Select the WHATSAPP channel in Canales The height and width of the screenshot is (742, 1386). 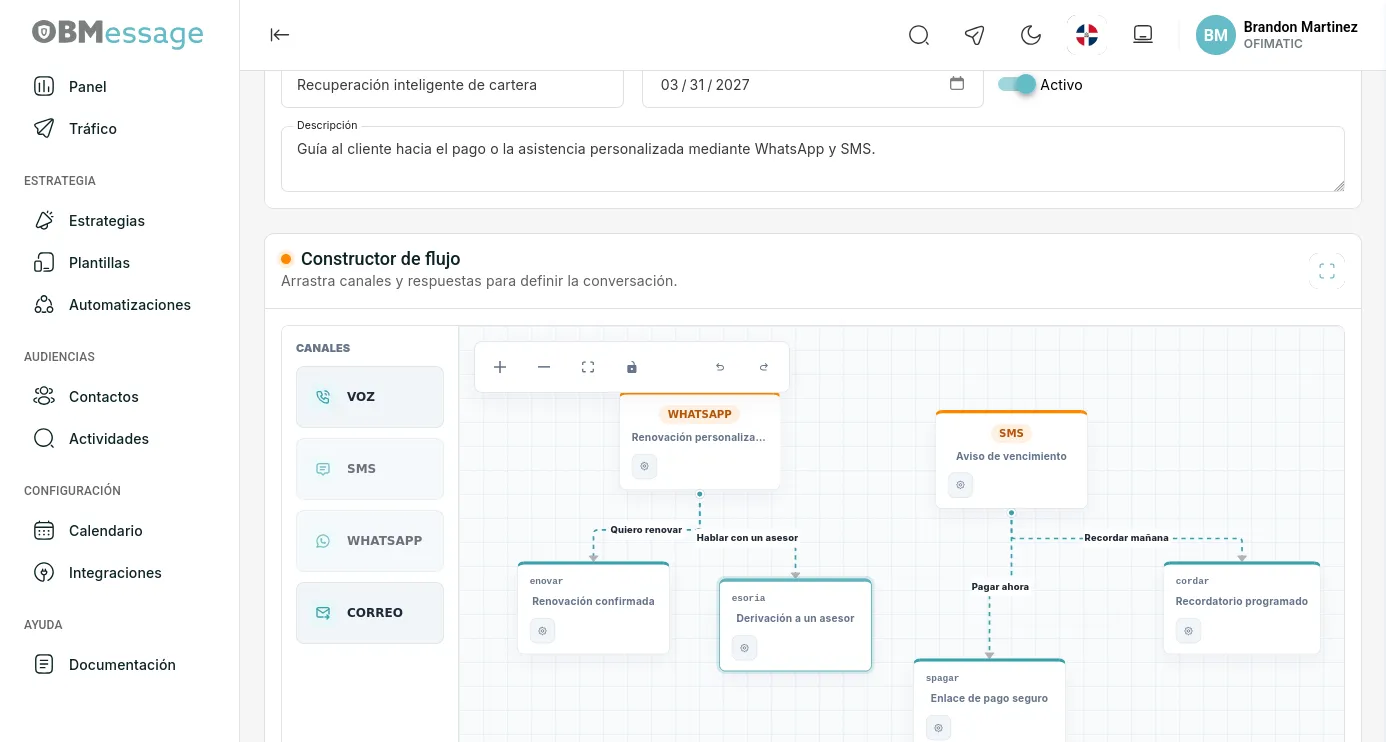[x=370, y=541]
